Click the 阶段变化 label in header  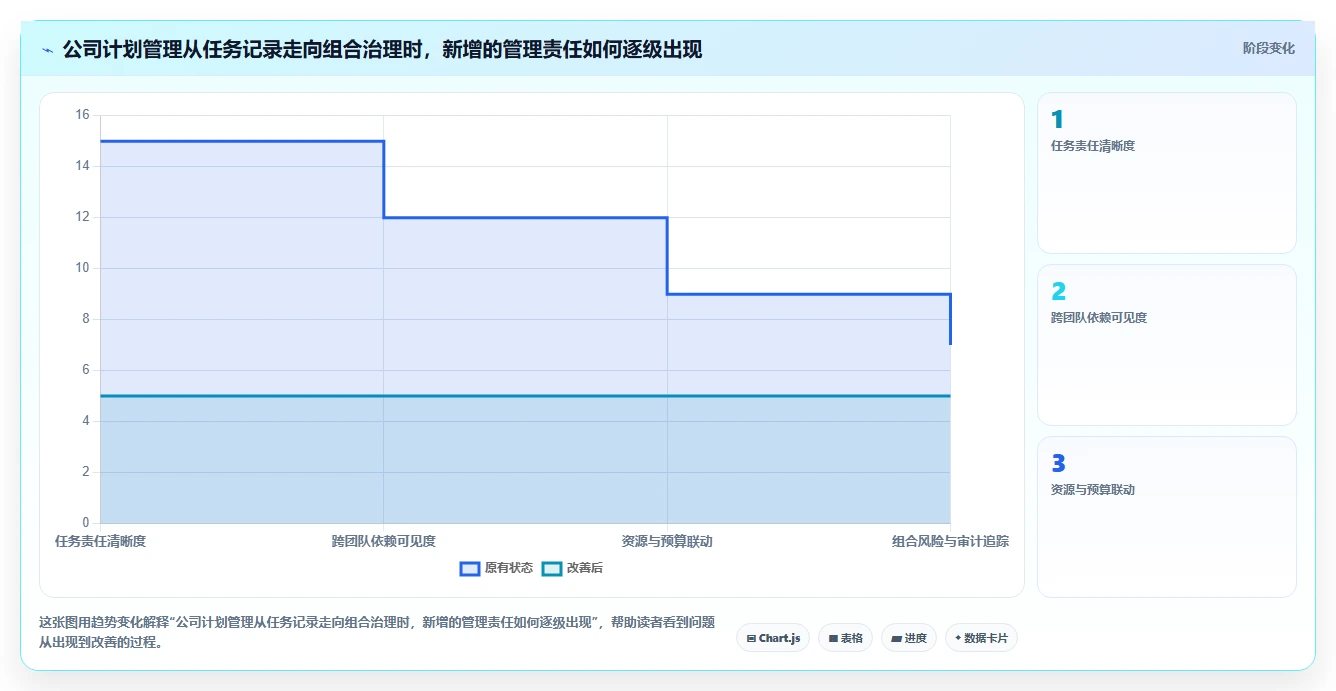(1268, 48)
